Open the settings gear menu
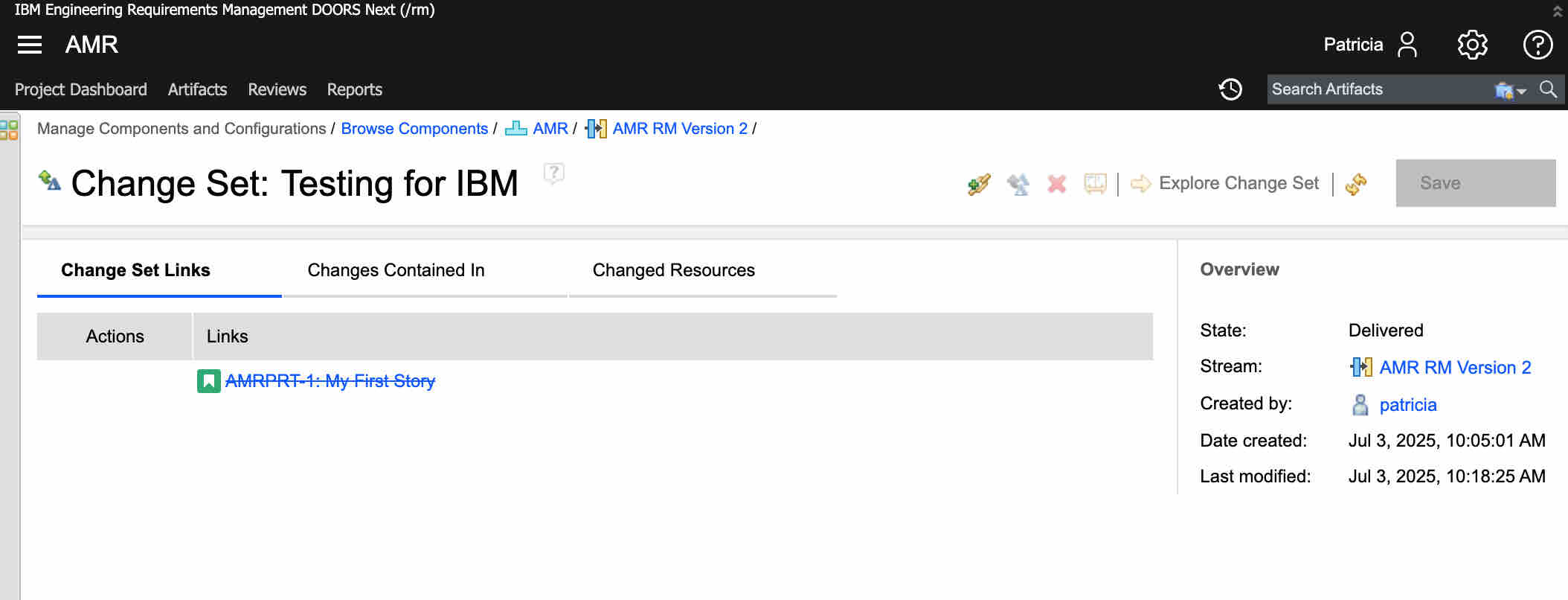Image resolution: width=1568 pixels, height=600 pixels. tap(1472, 45)
